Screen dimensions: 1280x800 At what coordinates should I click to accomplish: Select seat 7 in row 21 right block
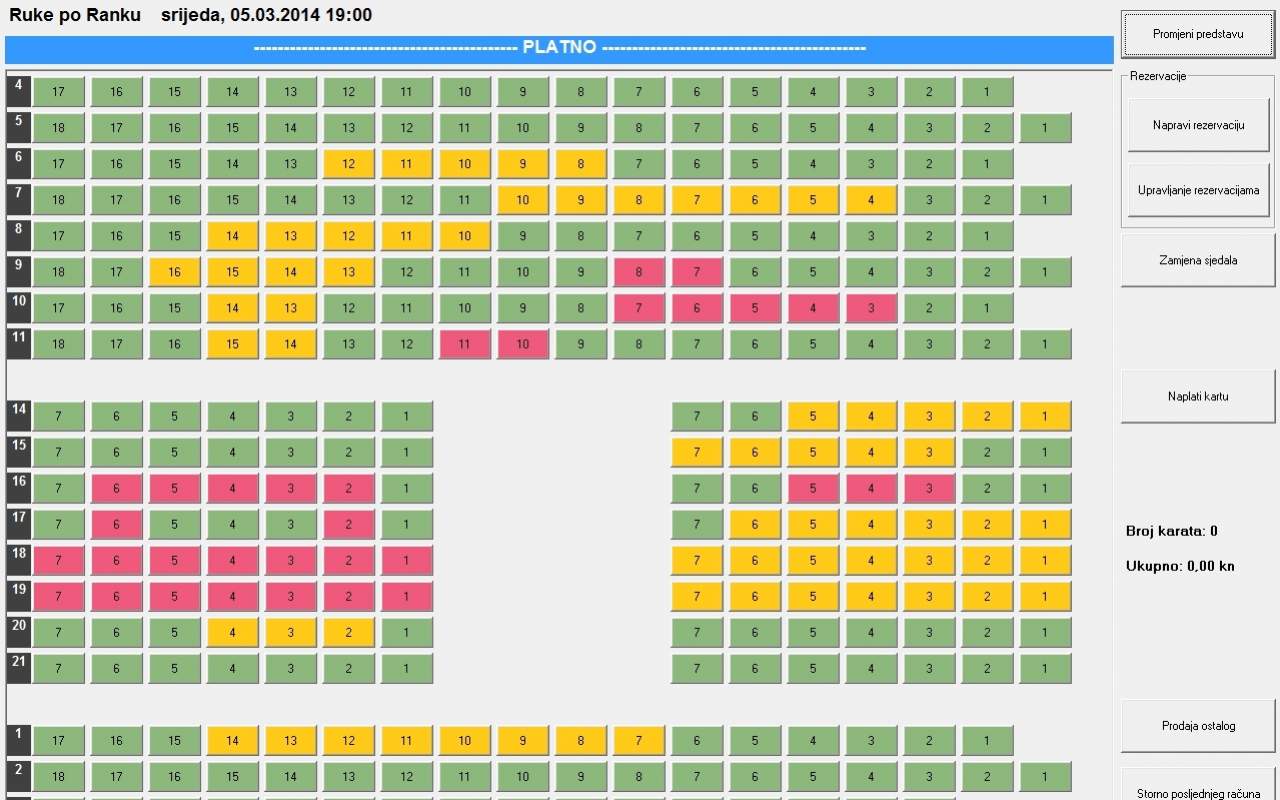tap(697, 669)
